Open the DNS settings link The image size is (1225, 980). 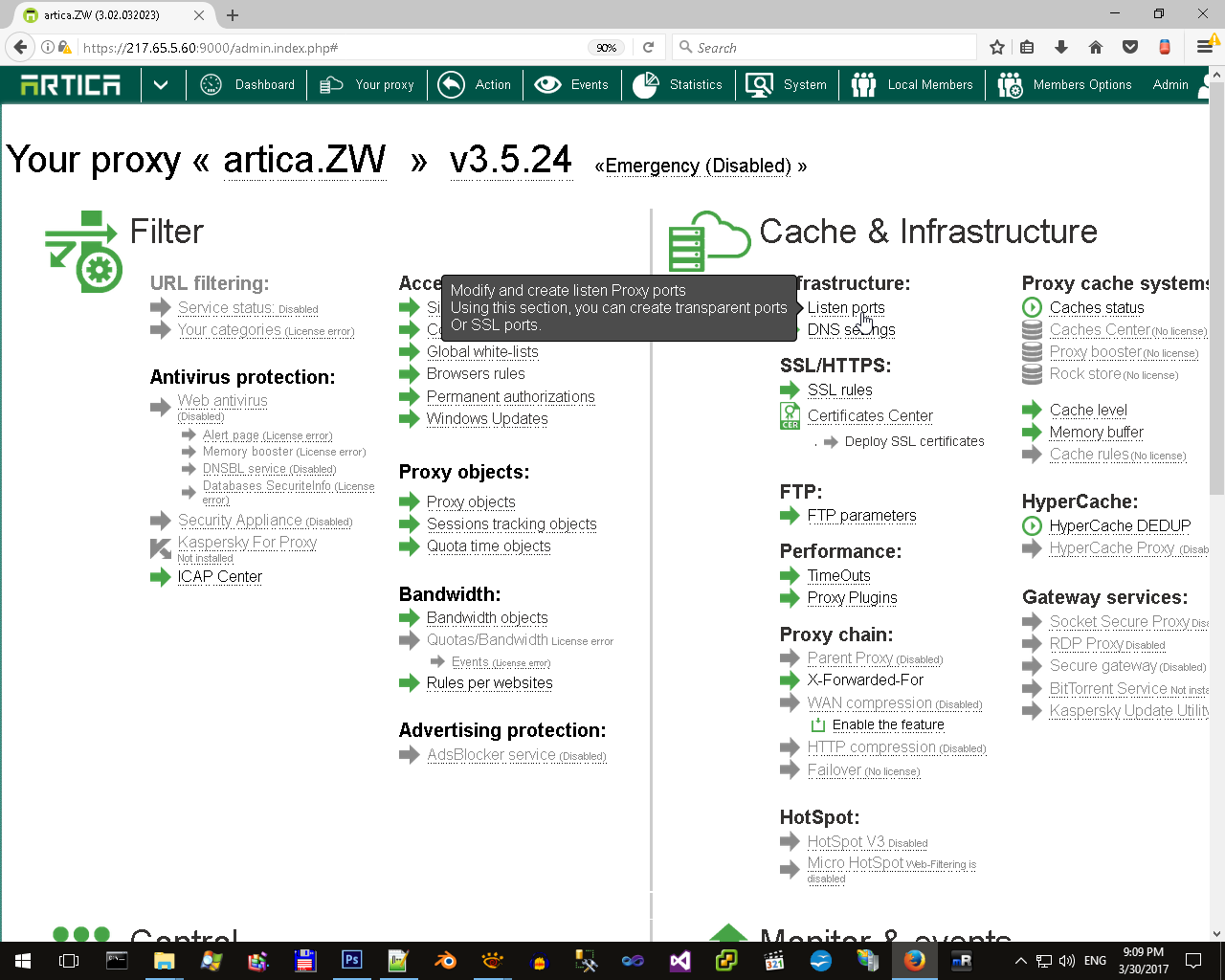tap(852, 330)
